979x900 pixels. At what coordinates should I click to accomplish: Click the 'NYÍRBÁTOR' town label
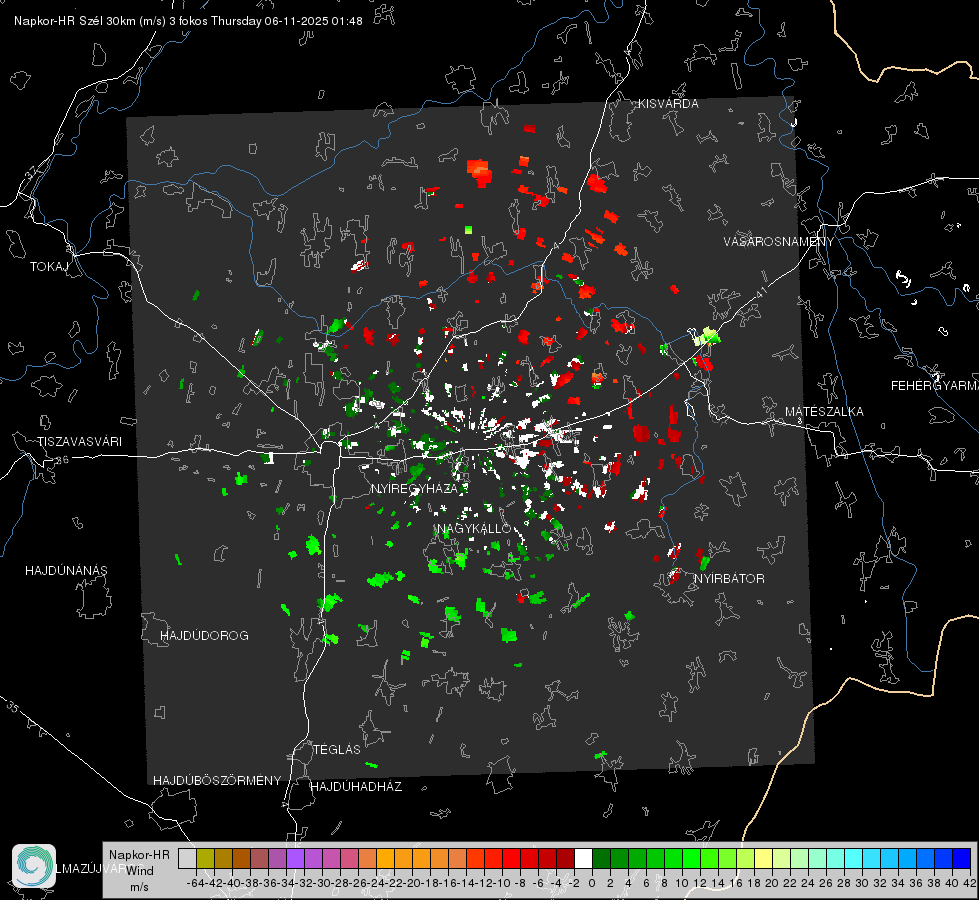point(729,579)
